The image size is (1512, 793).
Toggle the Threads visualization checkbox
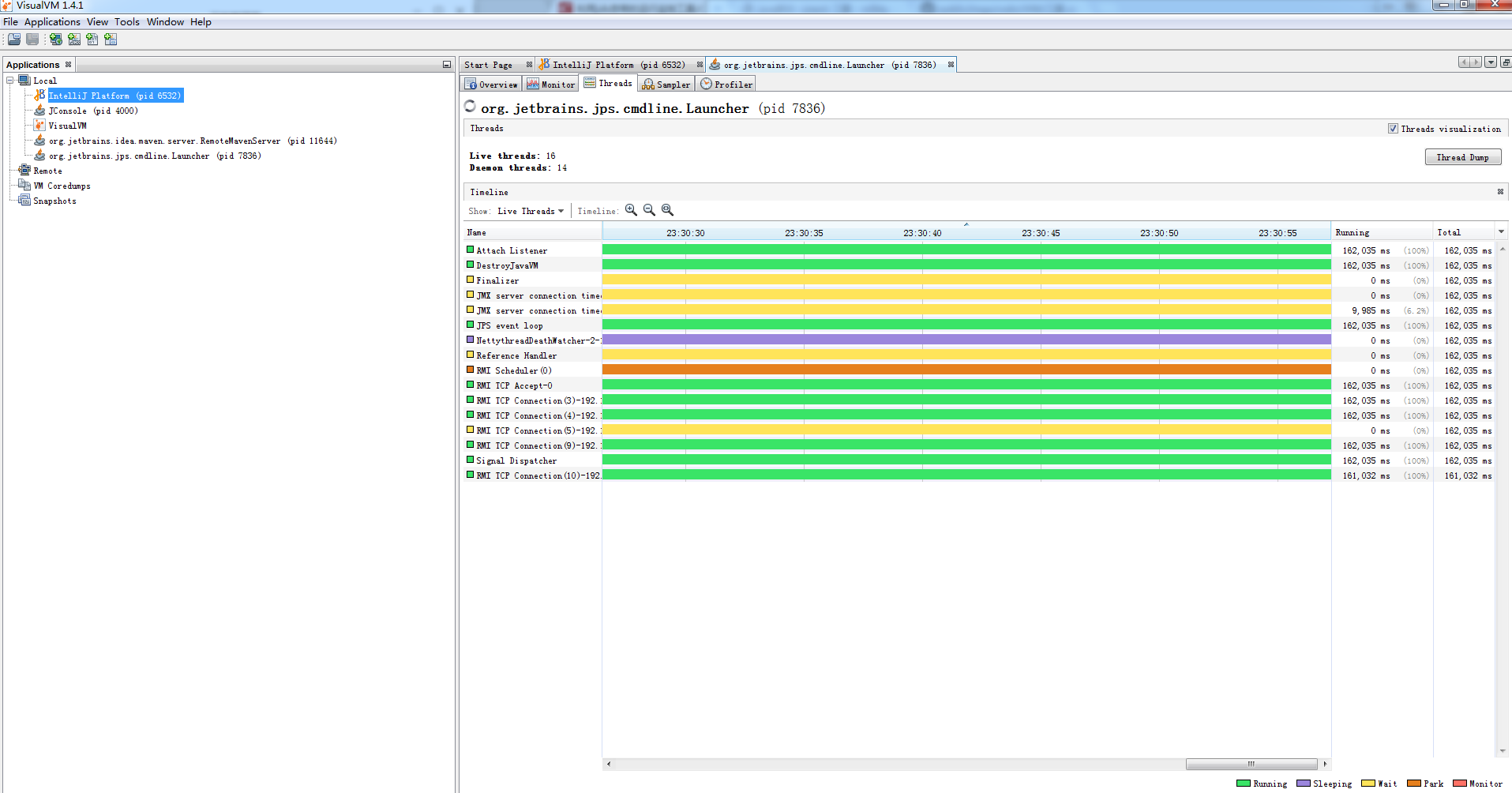1393,129
